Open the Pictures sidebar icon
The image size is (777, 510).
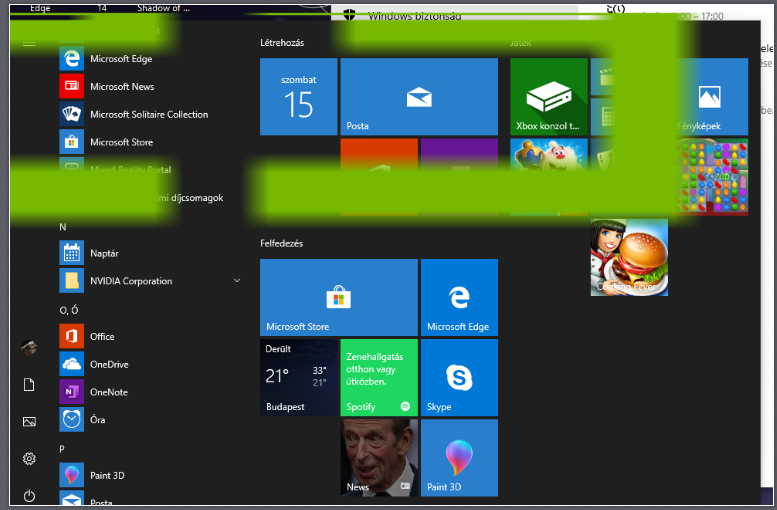pyautogui.click(x=29, y=422)
